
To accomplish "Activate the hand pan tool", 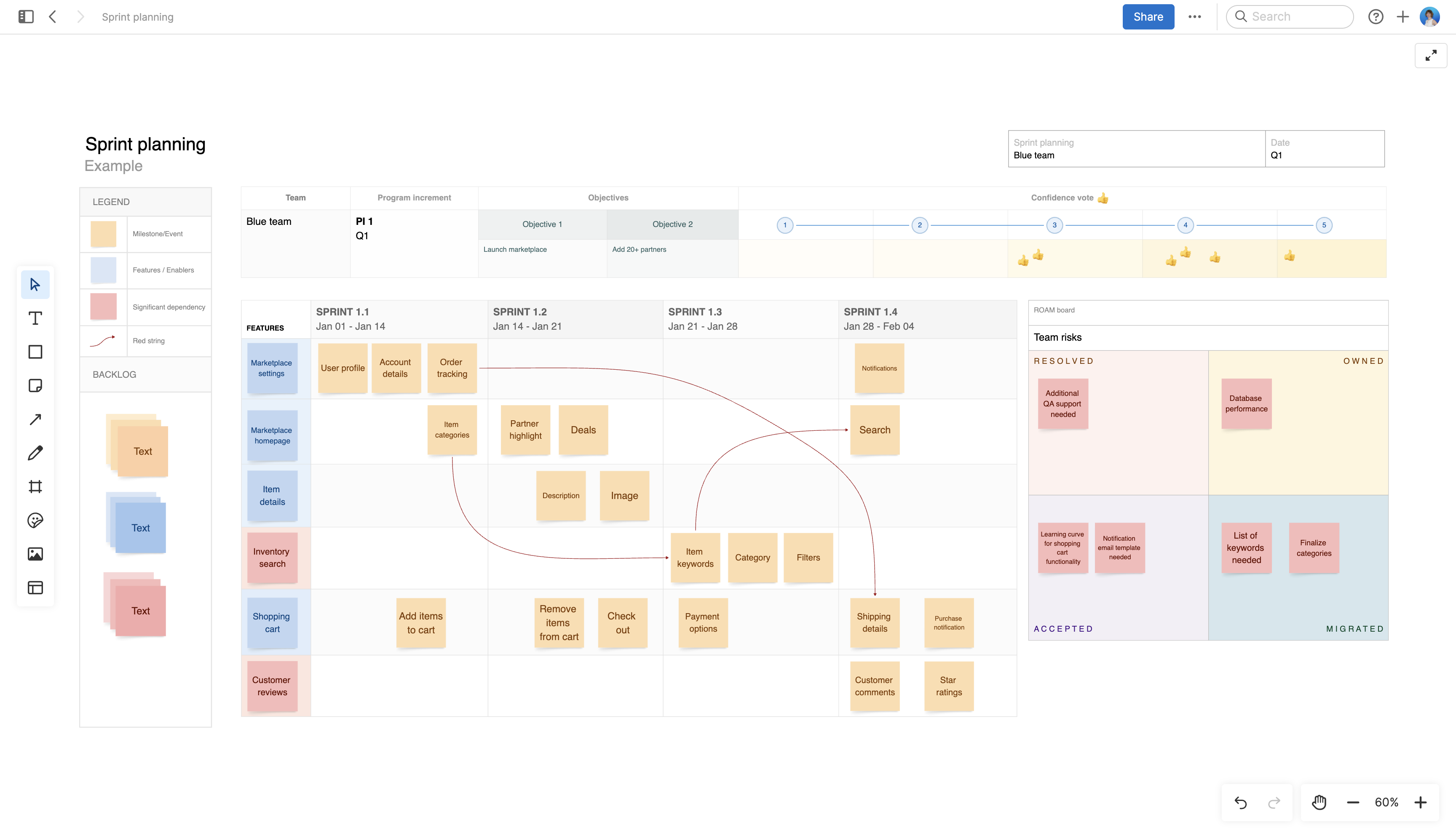I will [1318, 802].
